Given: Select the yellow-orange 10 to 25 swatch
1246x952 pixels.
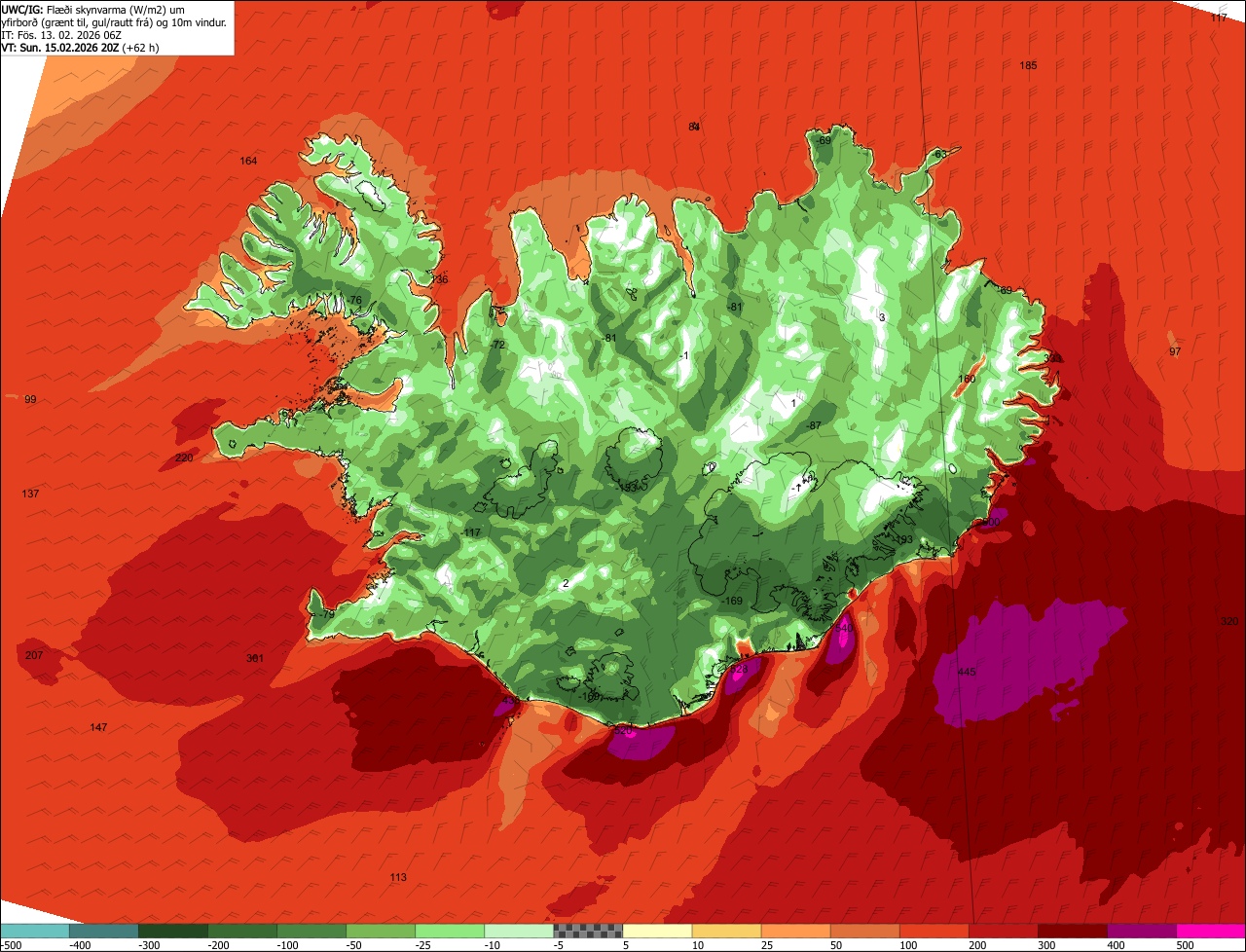Looking at the screenshot, I should 725,931.
